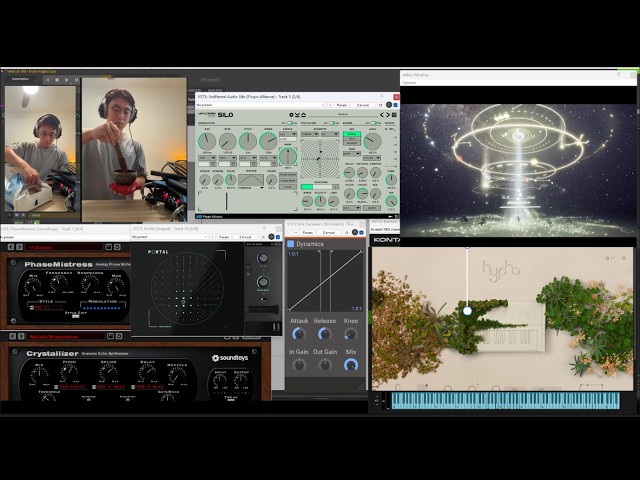
Task: Toggle the Spatializer on/off switch in Silo
Action: click(x=333, y=123)
